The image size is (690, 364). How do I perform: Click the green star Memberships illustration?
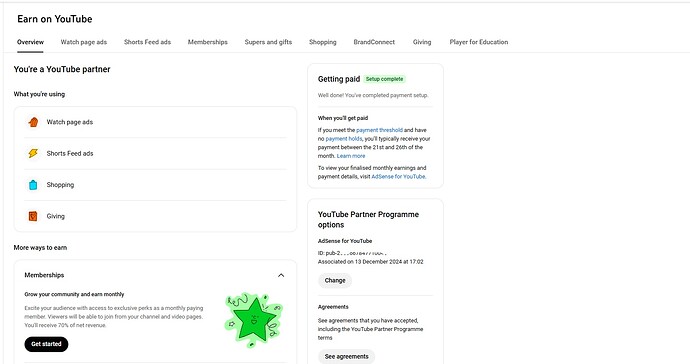(x=253, y=320)
